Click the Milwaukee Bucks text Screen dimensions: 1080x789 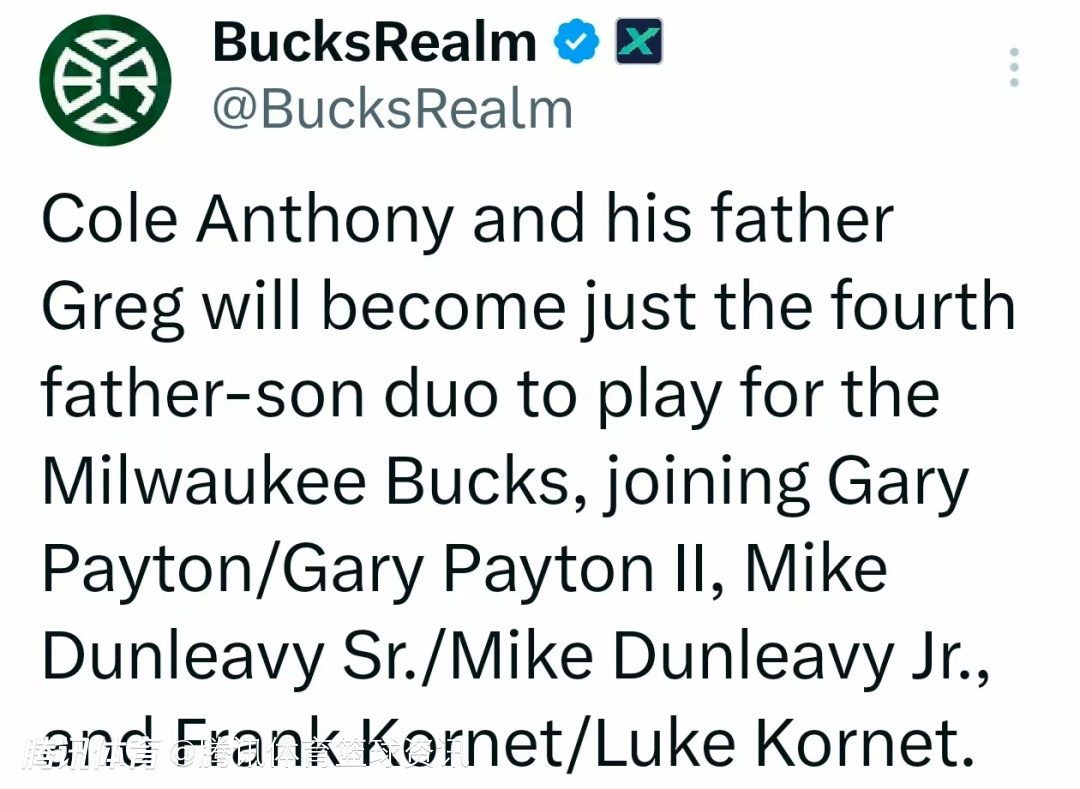coord(307,481)
